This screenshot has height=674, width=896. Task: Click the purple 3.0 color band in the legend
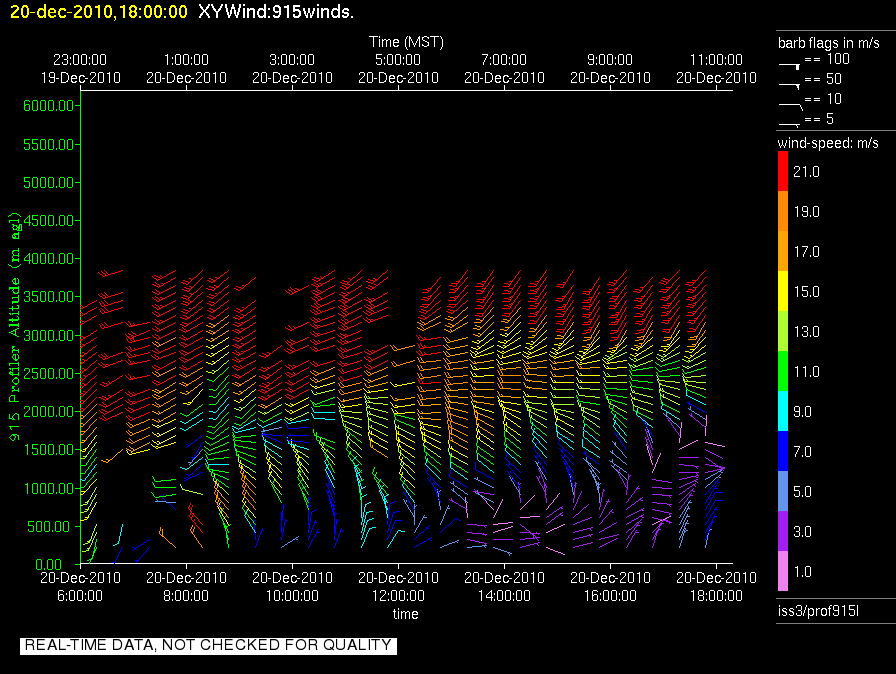(x=783, y=531)
